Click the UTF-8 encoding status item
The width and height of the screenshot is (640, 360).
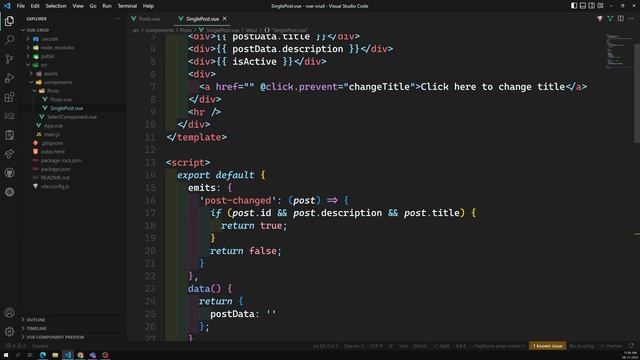376,346
